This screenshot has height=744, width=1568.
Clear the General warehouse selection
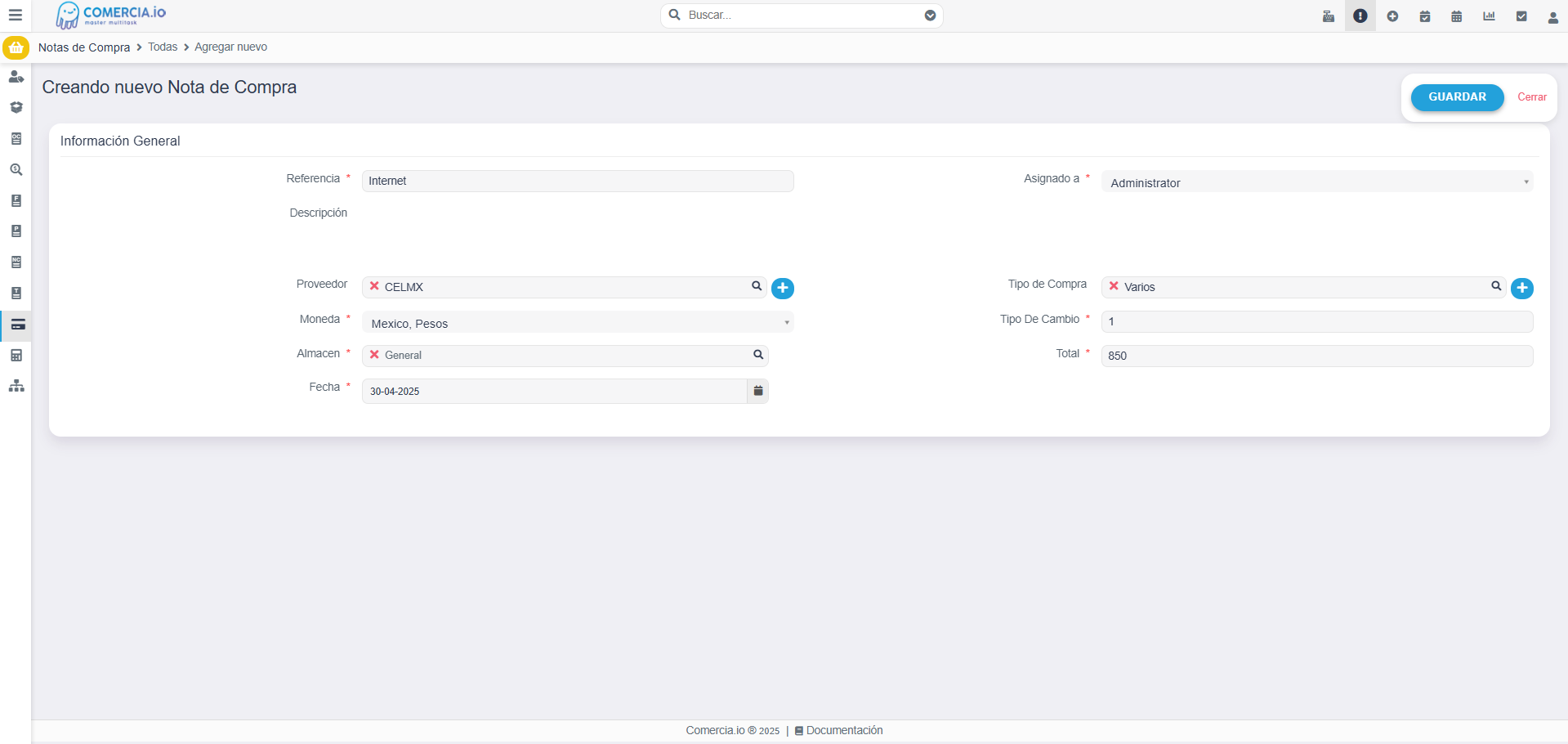(374, 355)
